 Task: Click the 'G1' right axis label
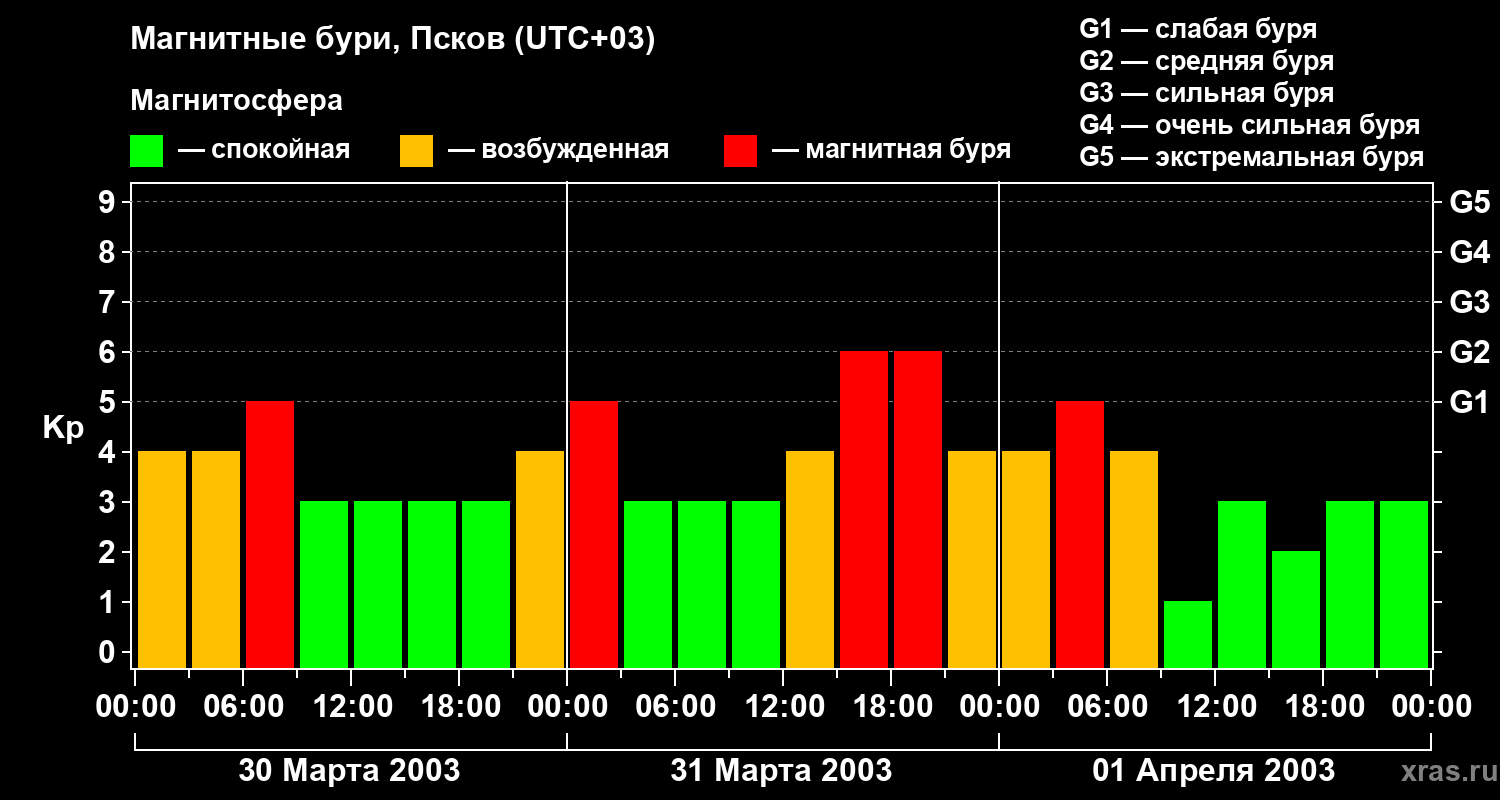pos(1470,403)
